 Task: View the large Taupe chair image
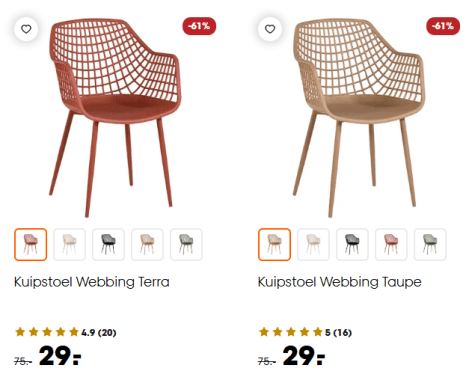359,118
